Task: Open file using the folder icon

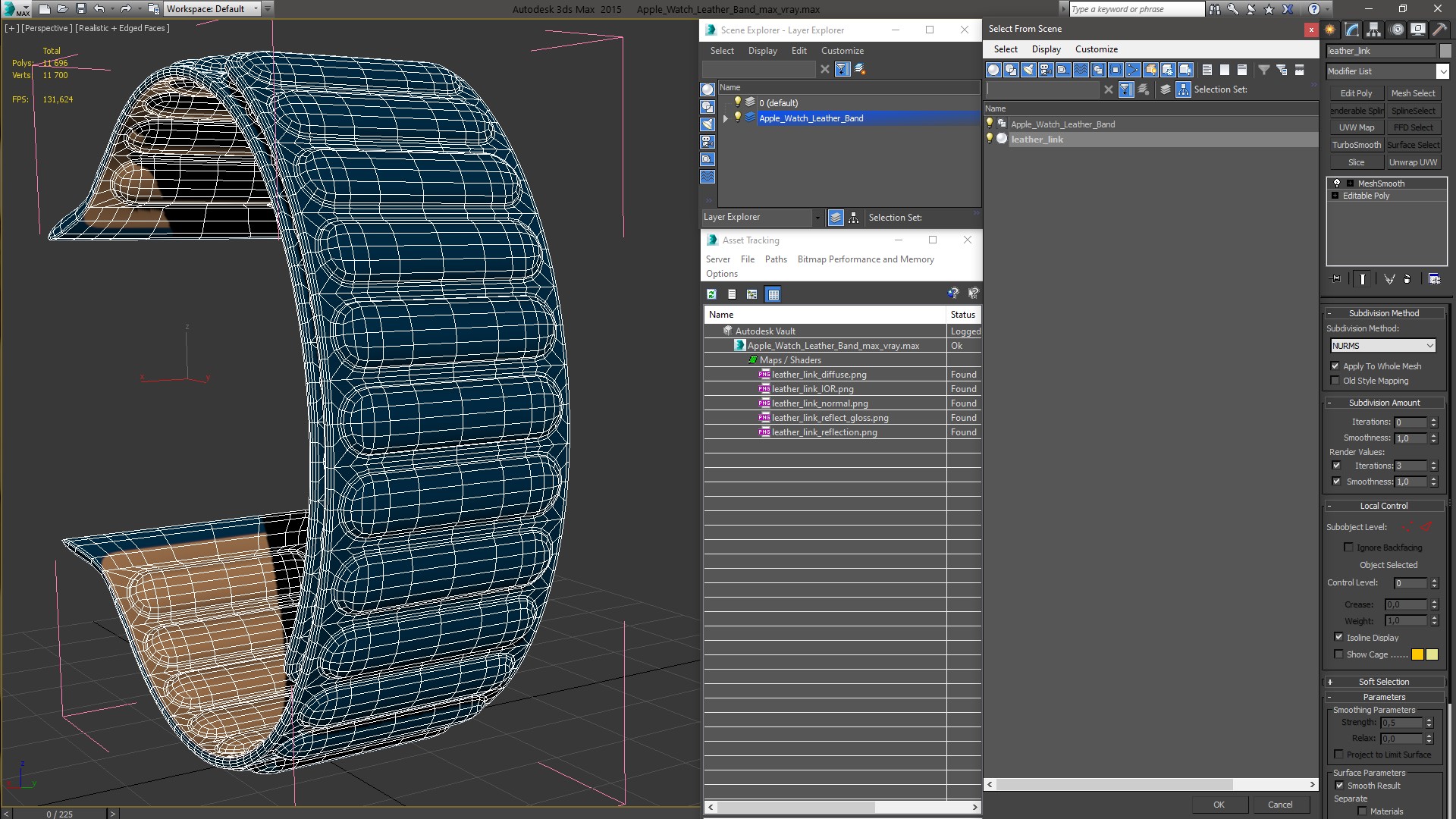Action: click(x=63, y=9)
